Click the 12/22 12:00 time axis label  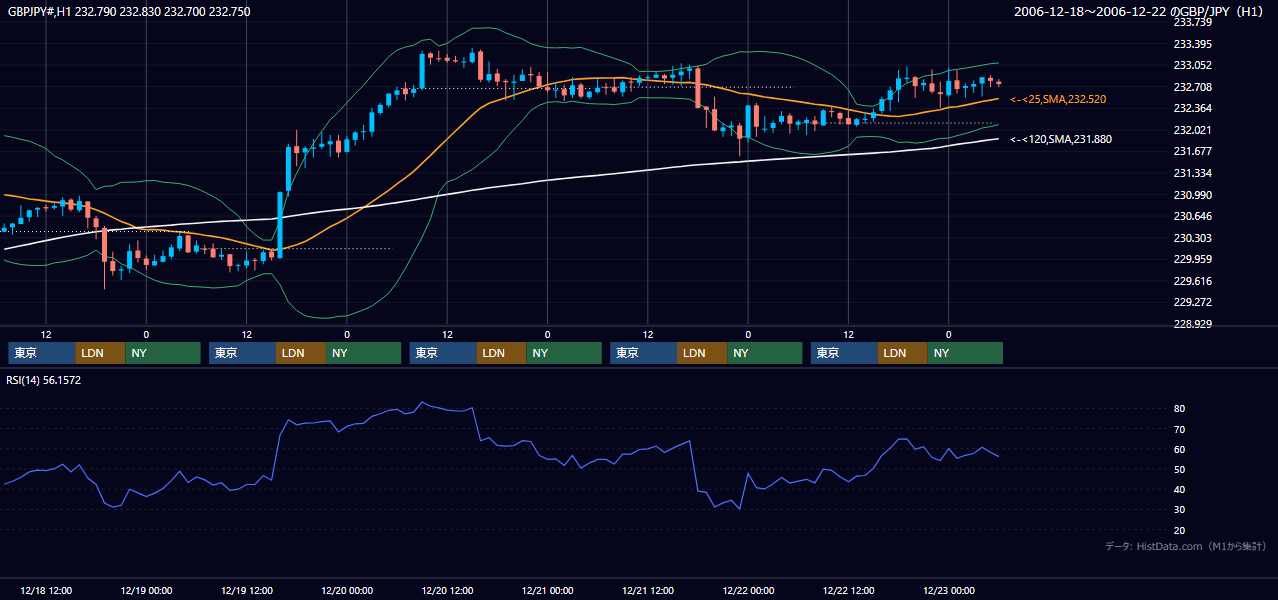[x=848, y=590]
